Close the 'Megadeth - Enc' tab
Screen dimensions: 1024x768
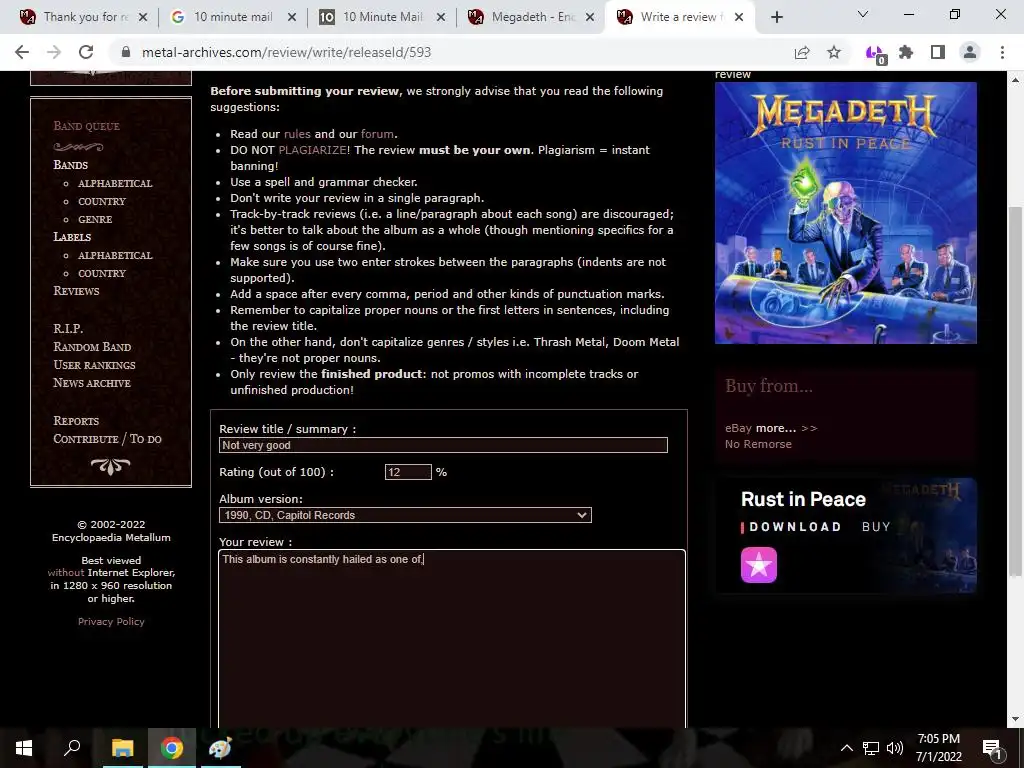tap(590, 17)
